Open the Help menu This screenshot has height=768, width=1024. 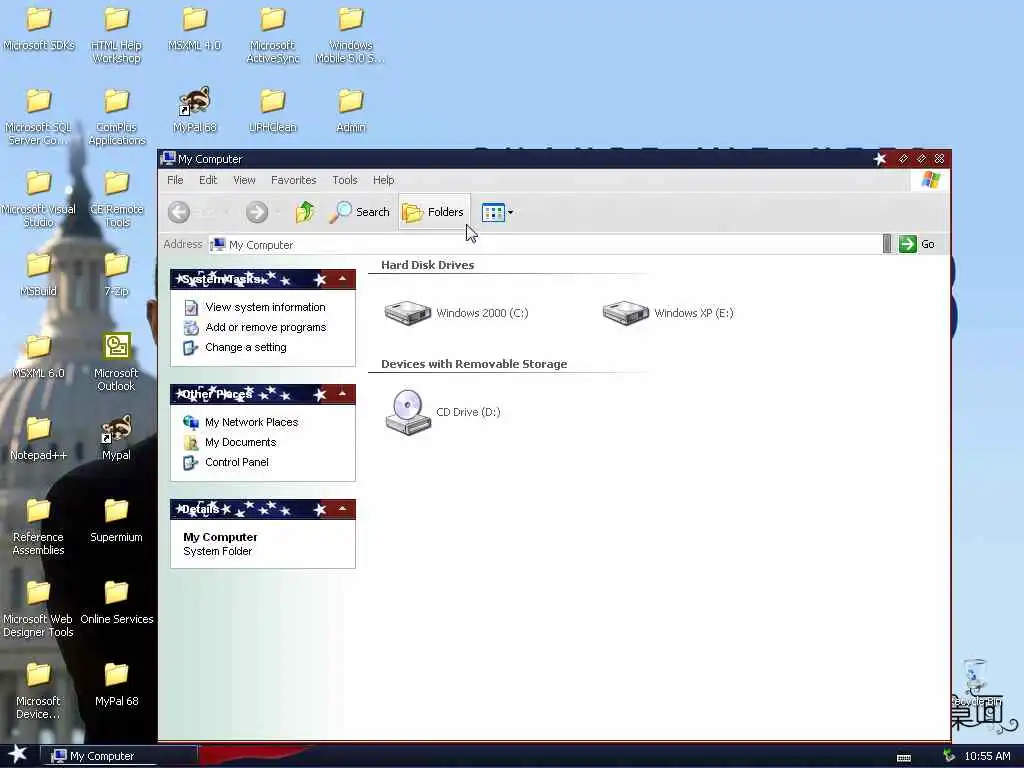(x=383, y=180)
